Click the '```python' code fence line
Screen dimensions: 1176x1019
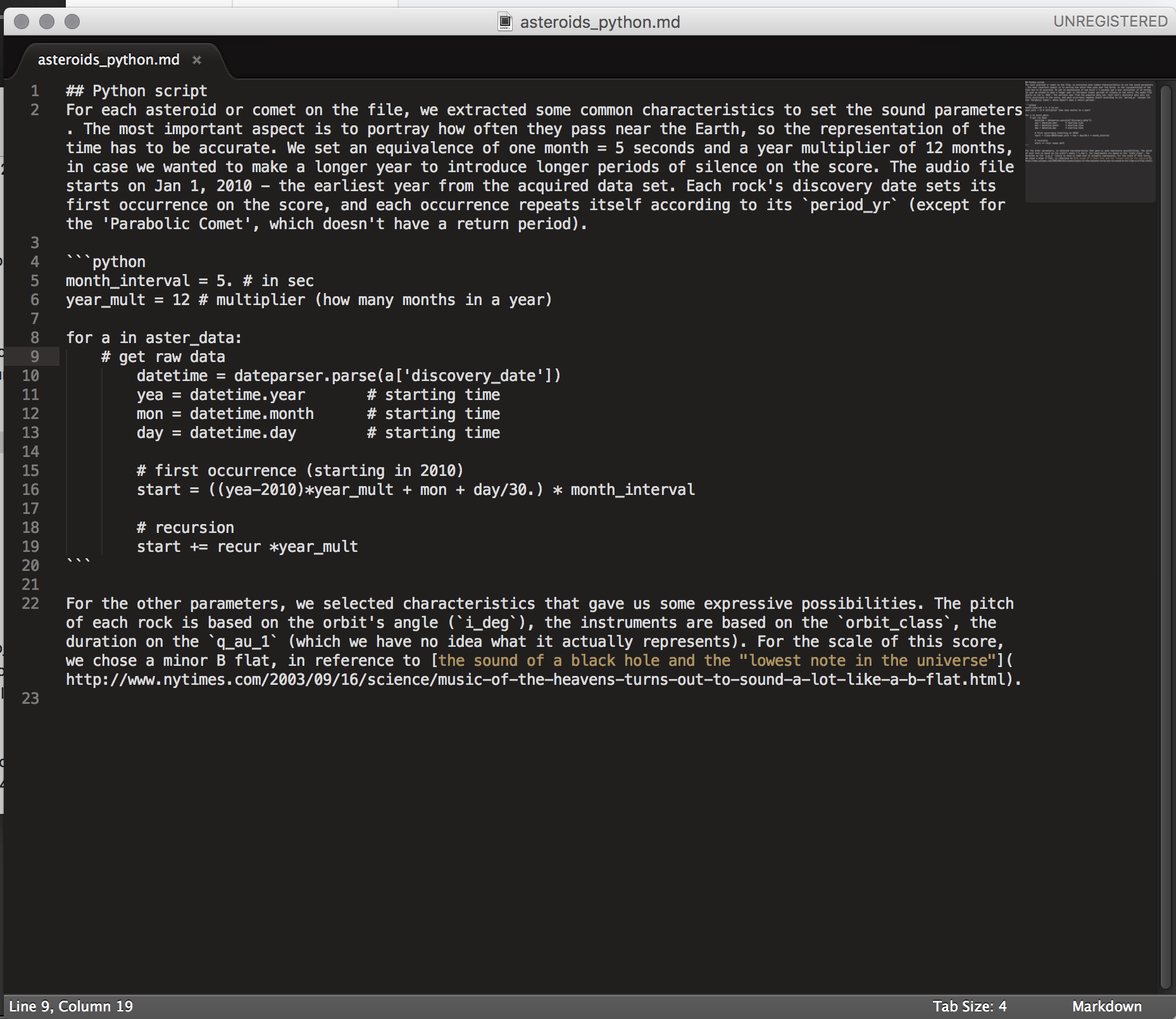(x=106, y=262)
